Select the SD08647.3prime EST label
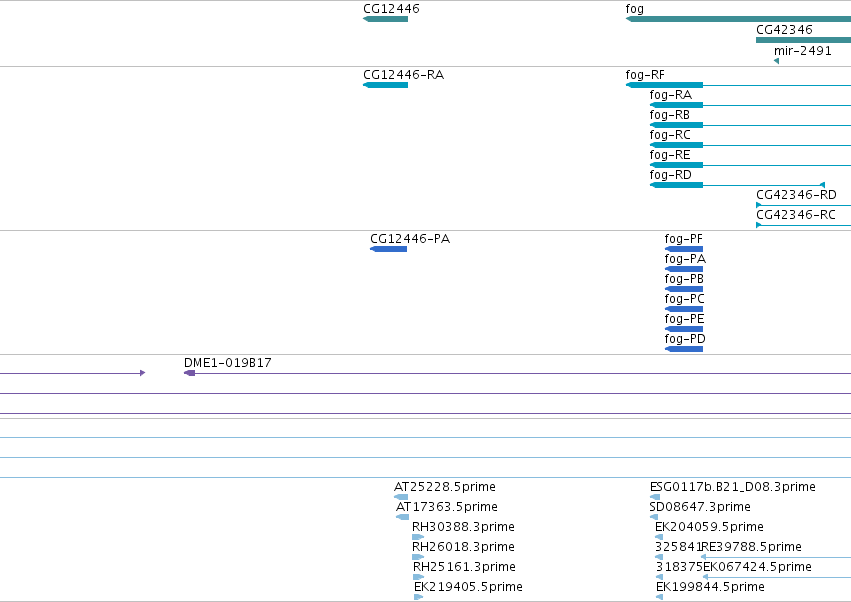Viewport: 851px width, 602px height. 700,507
